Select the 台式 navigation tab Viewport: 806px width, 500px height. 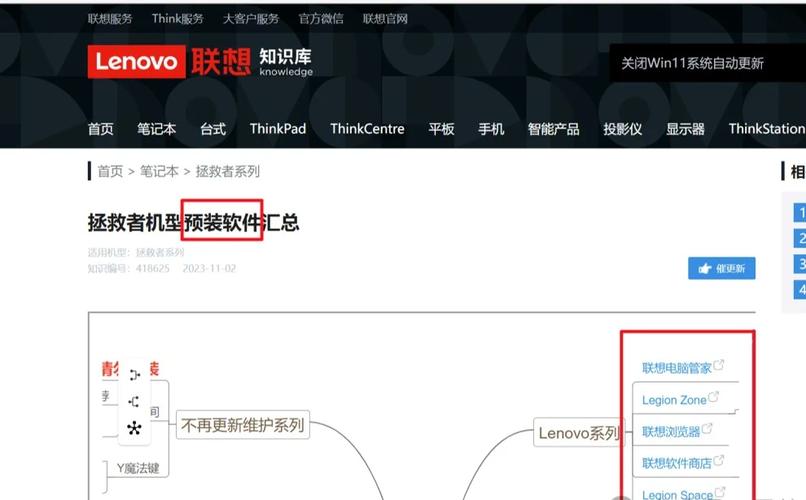click(213, 128)
